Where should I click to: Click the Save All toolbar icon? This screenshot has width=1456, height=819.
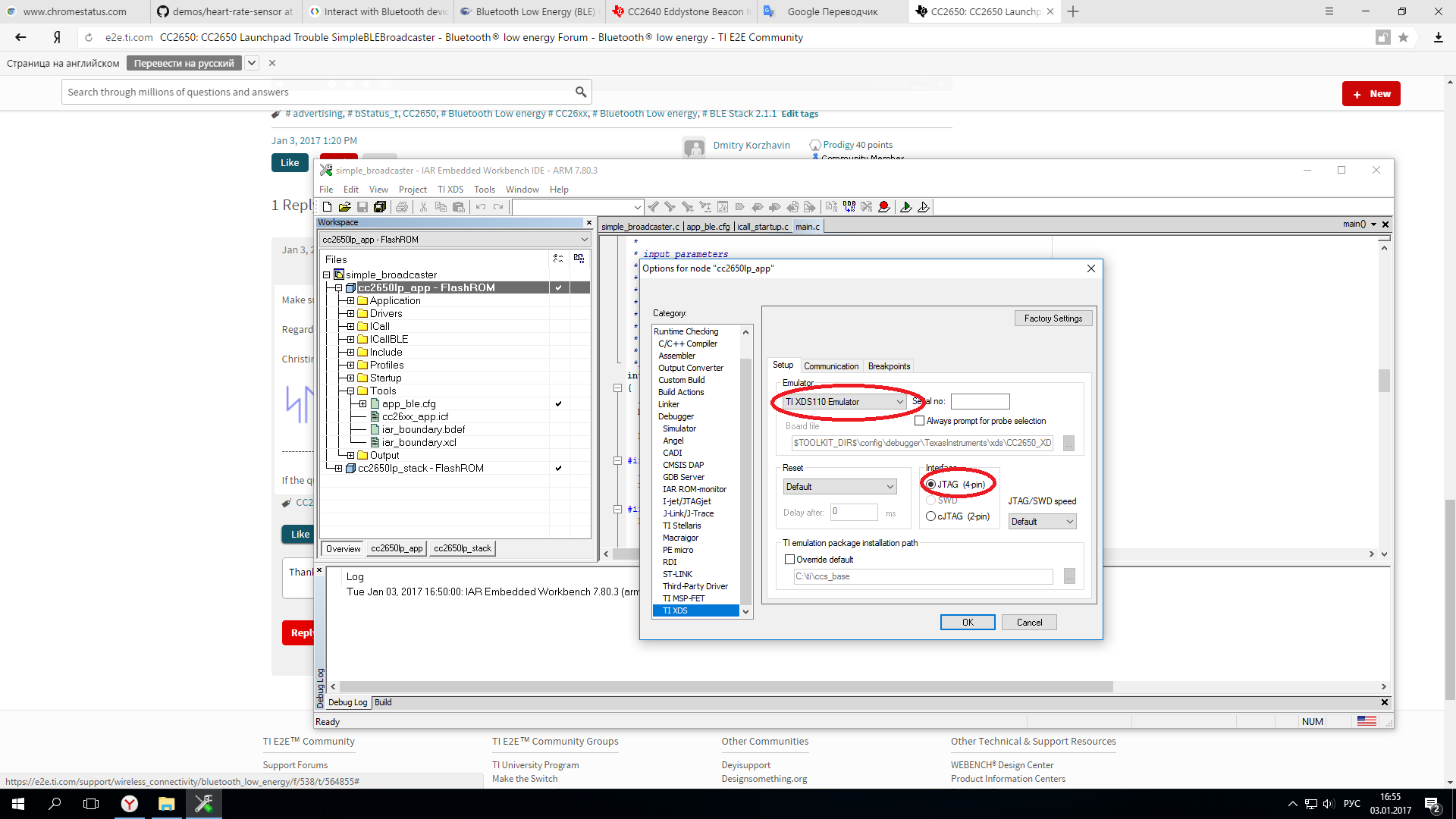click(x=380, y=207)
